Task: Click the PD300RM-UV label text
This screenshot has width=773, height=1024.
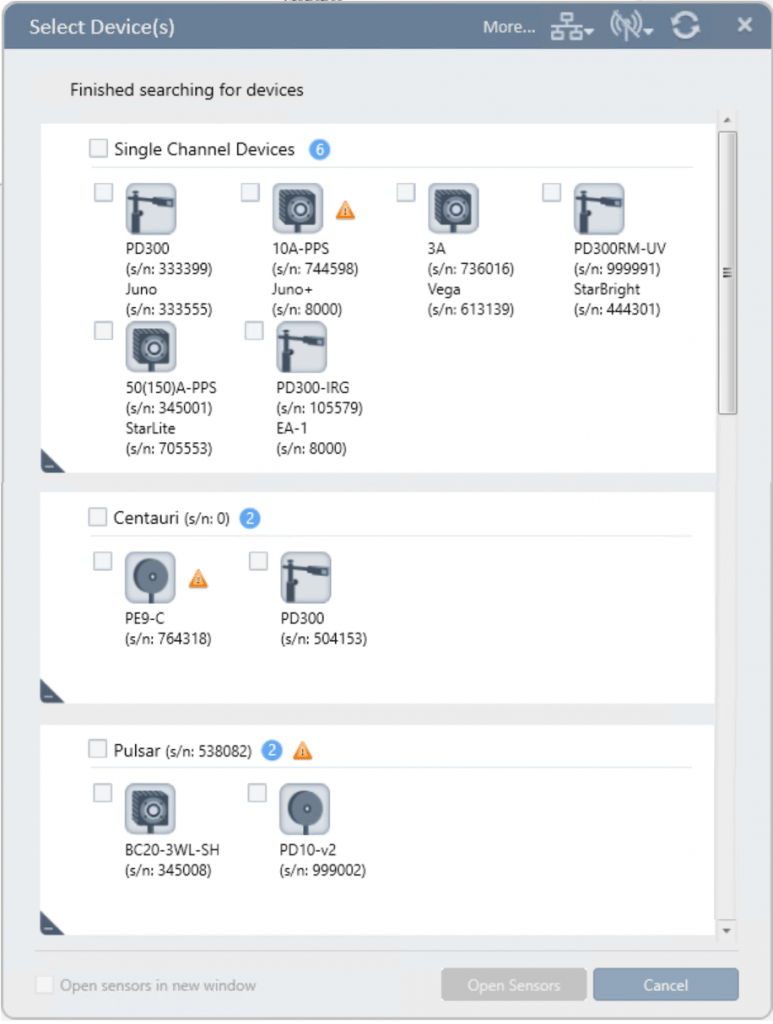Action: [x=620, y=249]
